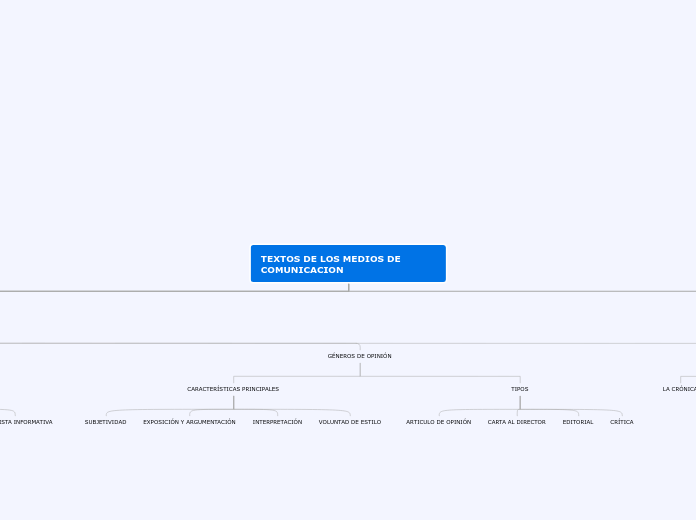This screenshot has height=520, width=696.
Task: Select the cut-off INFORMATIVA node at left
Action: click(x=26, y=422)
